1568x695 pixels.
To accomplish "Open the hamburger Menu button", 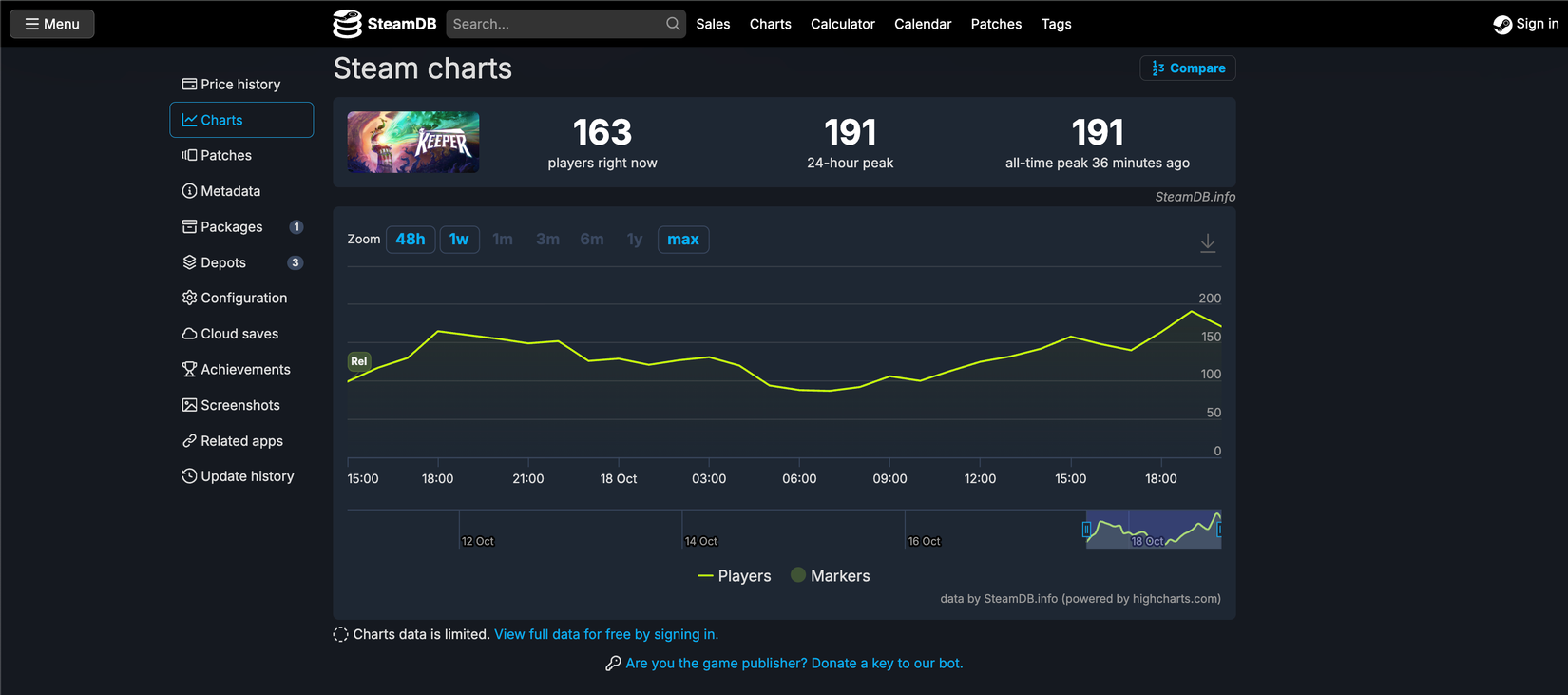I will click(52, 24).
